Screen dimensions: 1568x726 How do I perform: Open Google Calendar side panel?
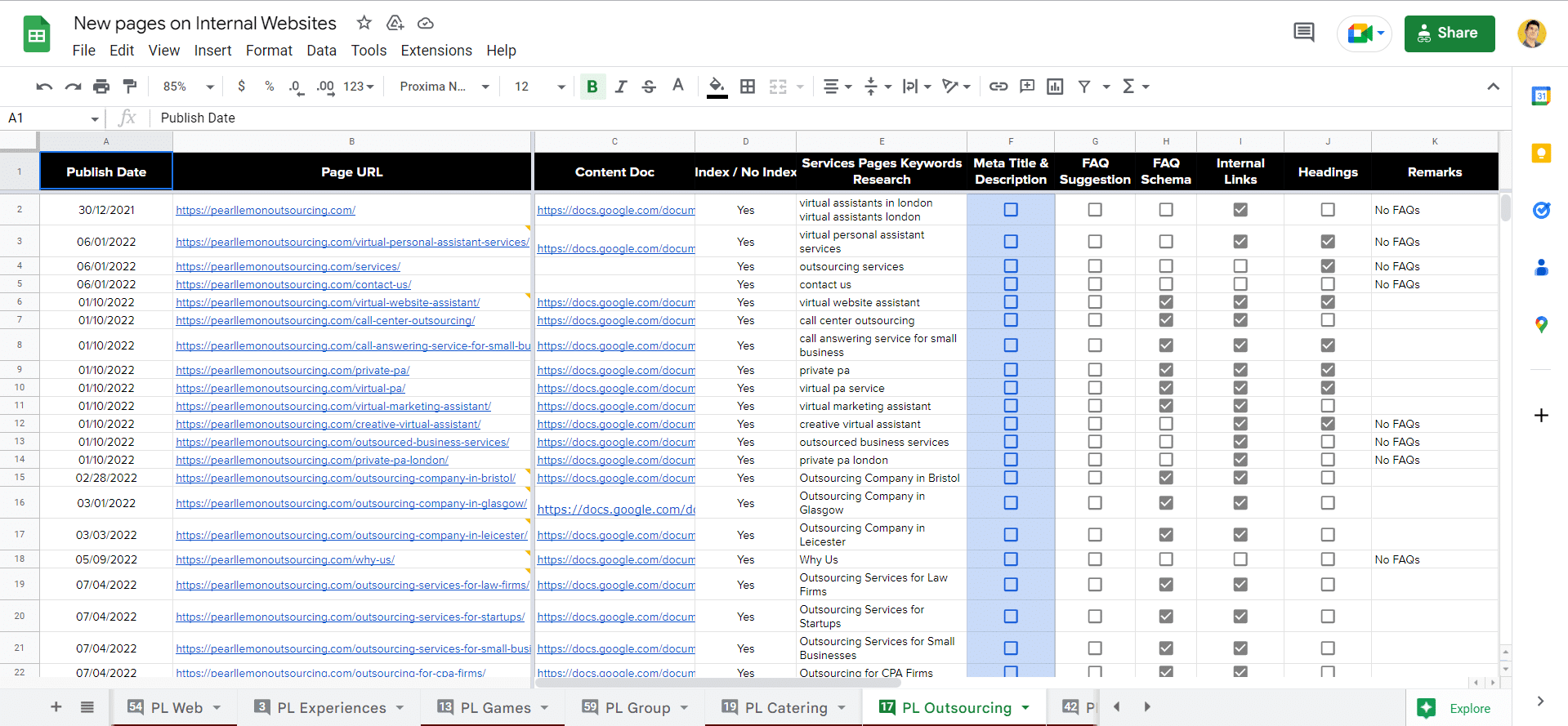pyautogui.click(x=1541, y=96)
